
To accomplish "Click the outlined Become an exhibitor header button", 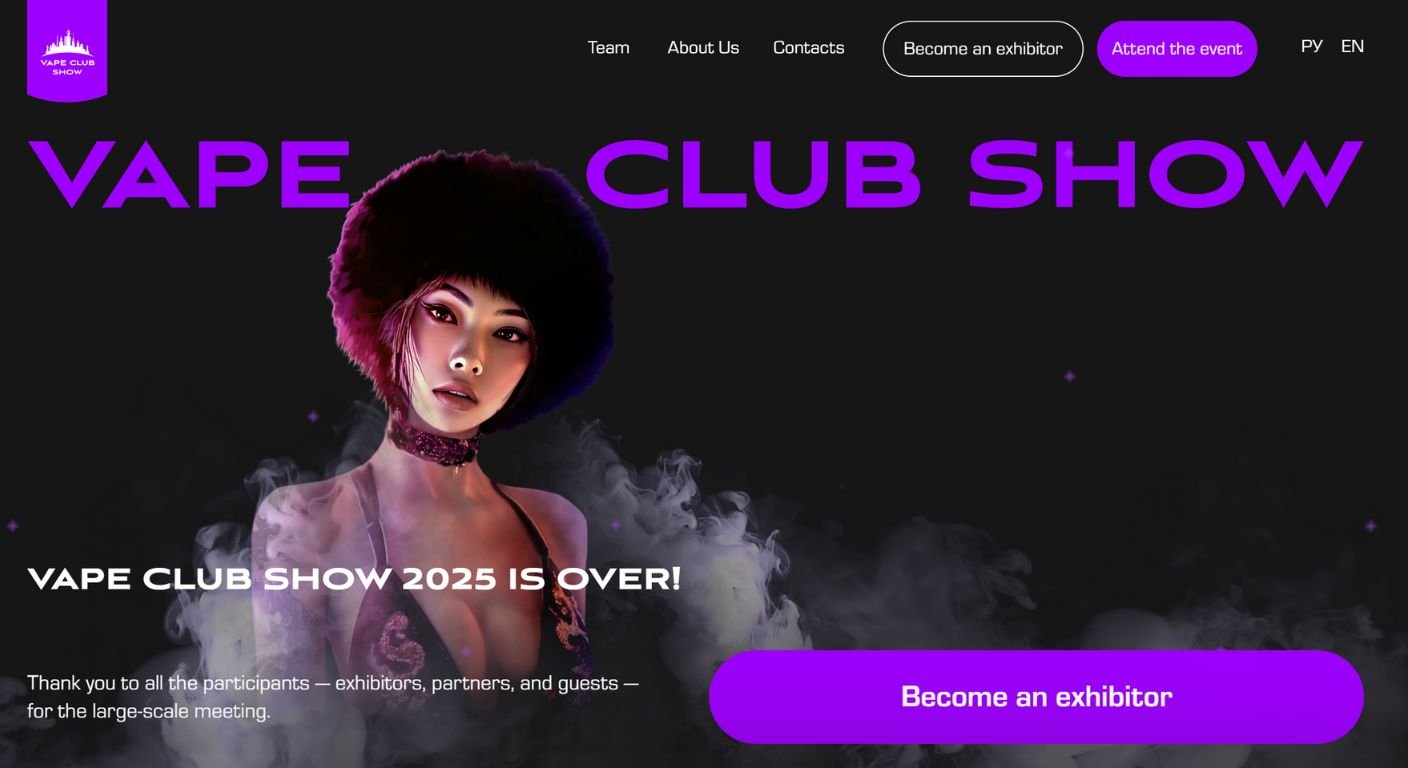I will click(983, 49).
